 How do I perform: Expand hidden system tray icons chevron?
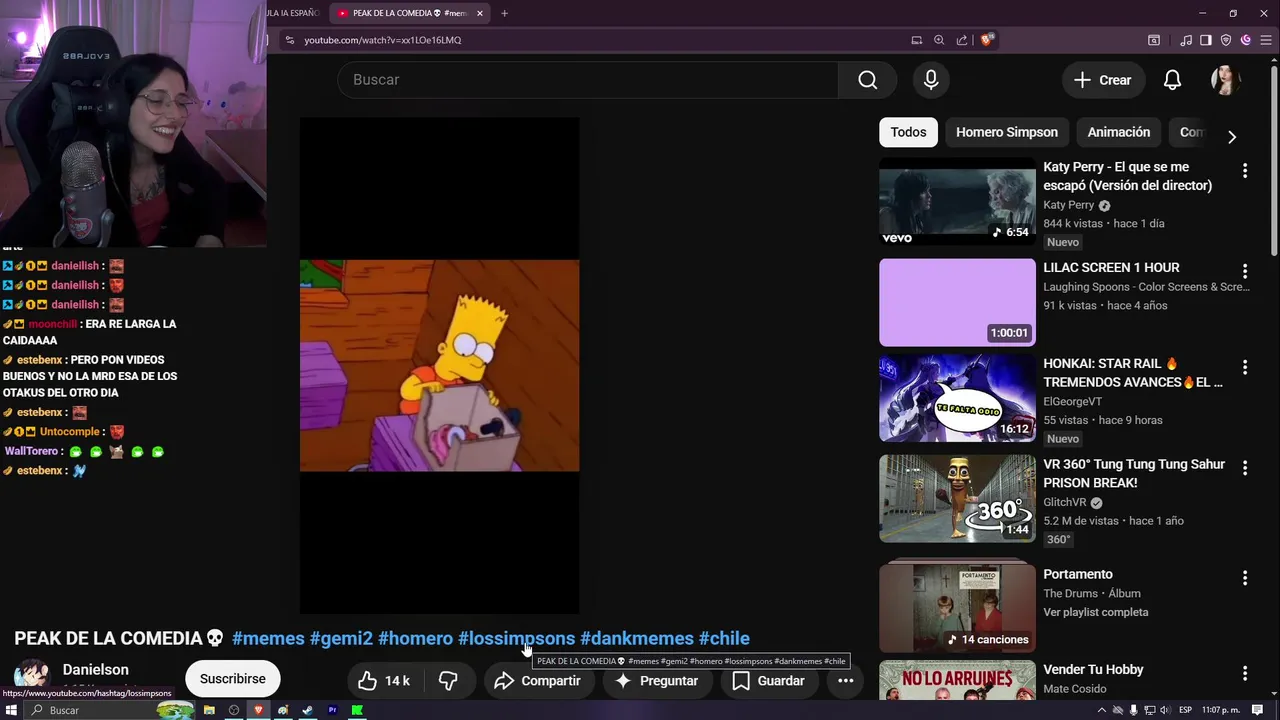[x=1103, y=710]
